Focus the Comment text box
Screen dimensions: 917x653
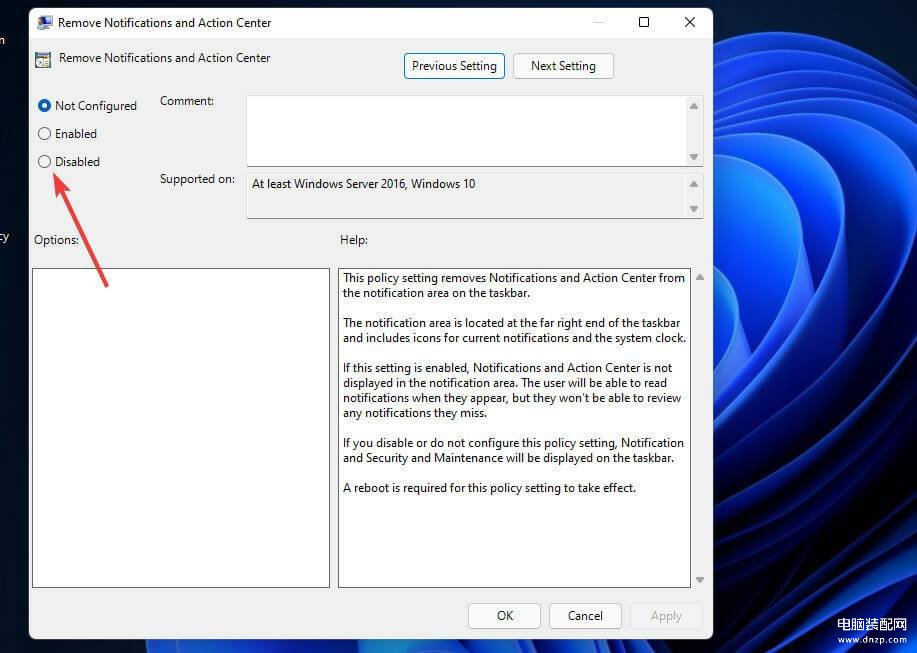(x=465, y=130)
